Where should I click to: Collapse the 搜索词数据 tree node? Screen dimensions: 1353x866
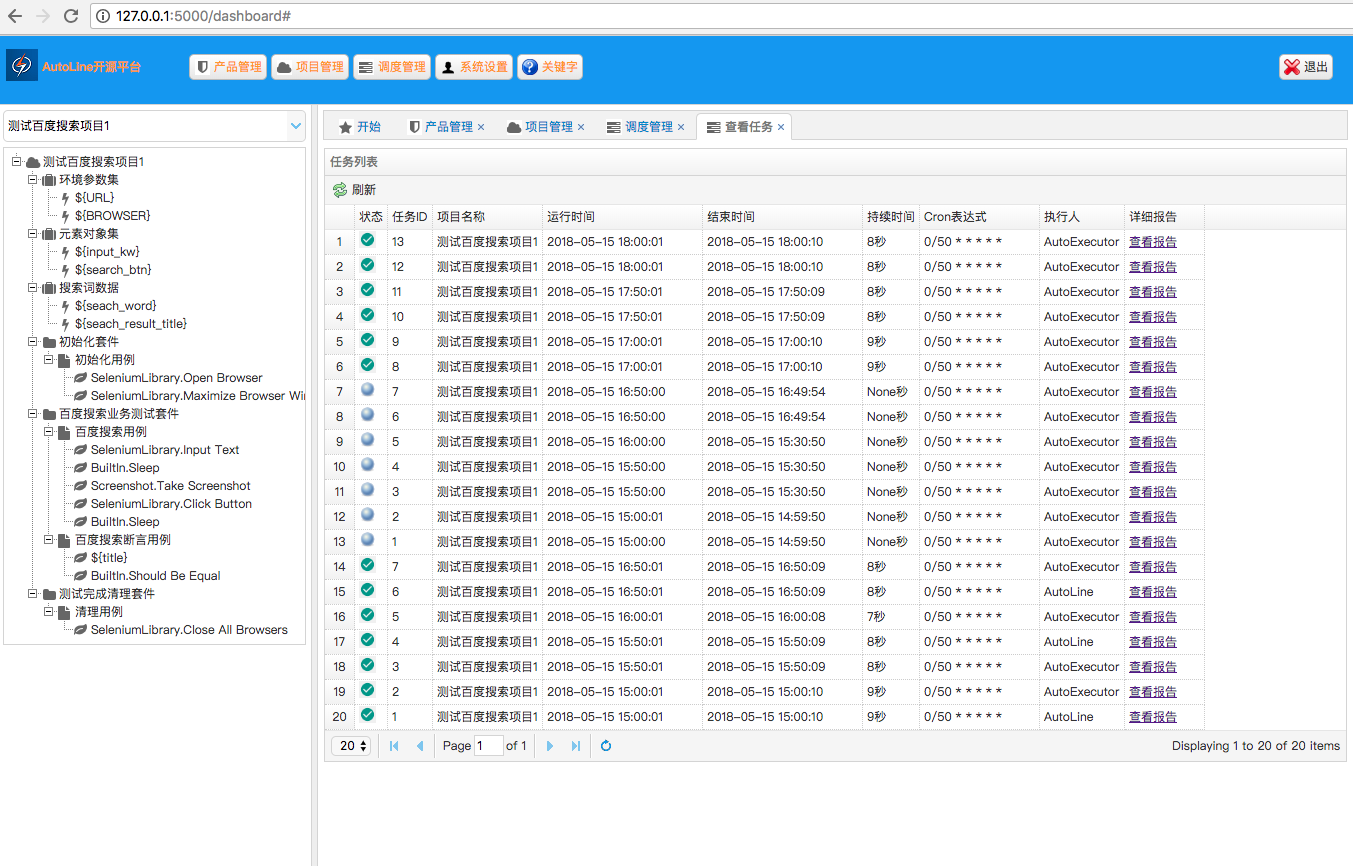[33, 288]
